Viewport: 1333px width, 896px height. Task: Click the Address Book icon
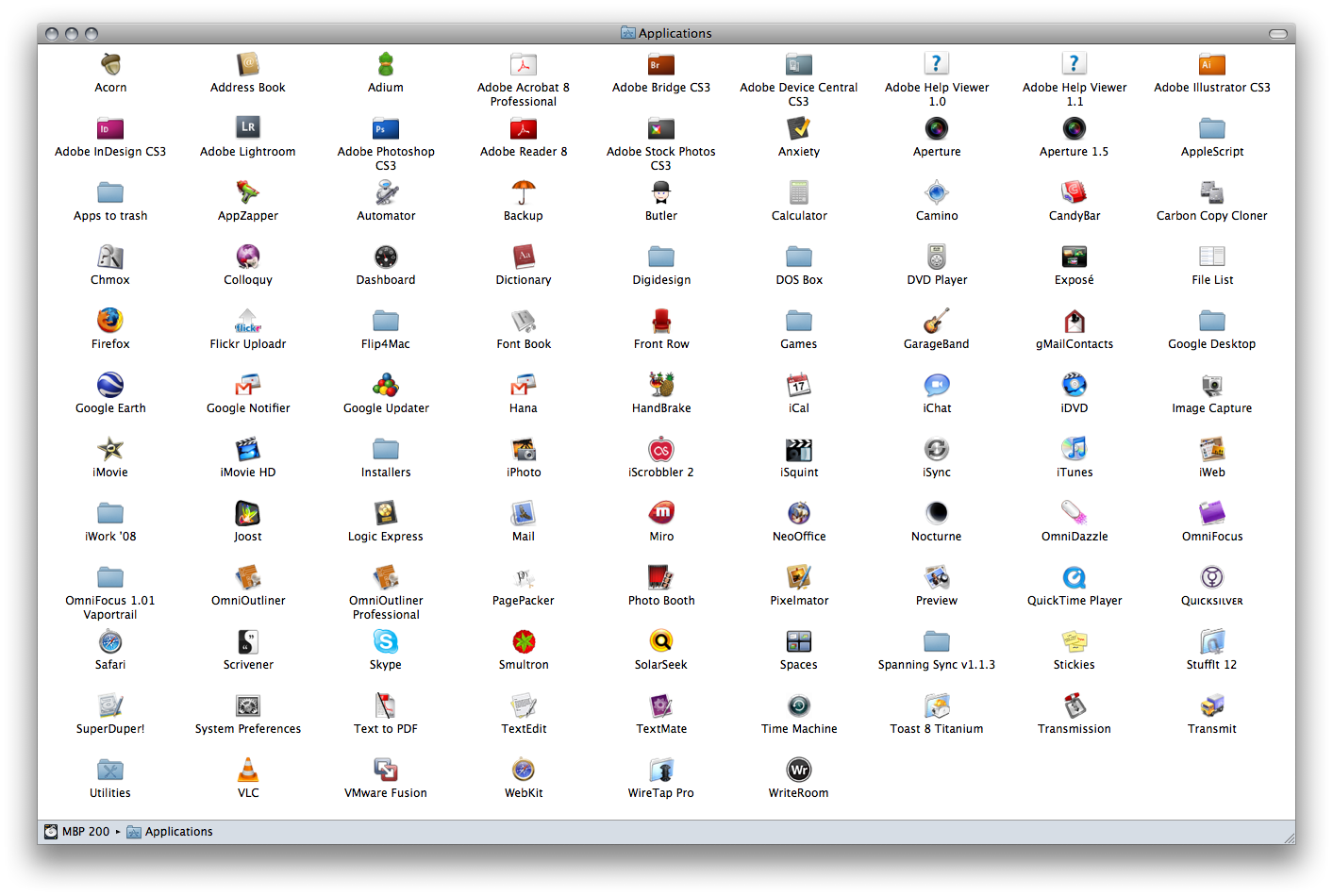click(248, 64)
